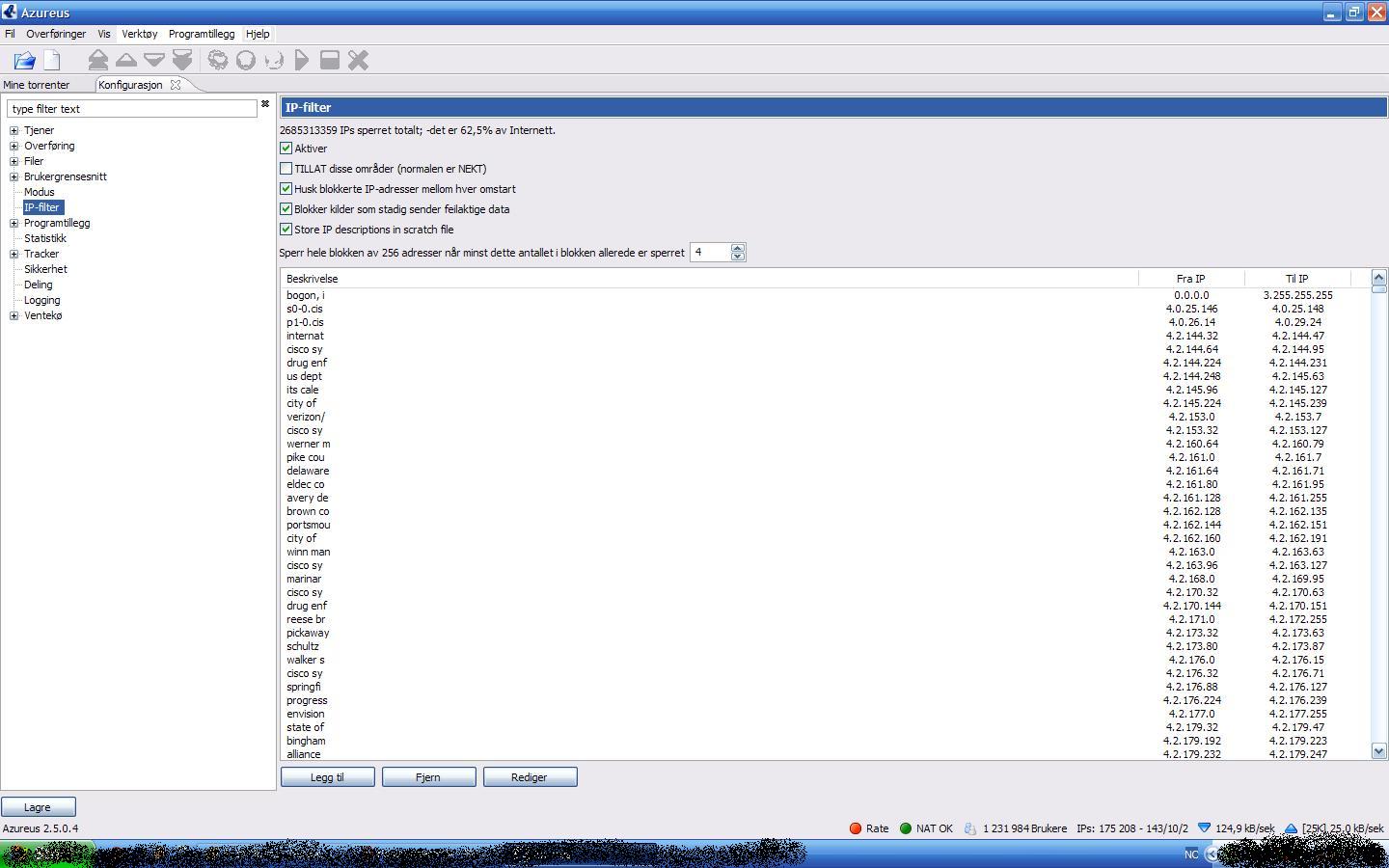Click the blocked-count number field
This screenshot has width=1389, height=868.
point(711,253)
